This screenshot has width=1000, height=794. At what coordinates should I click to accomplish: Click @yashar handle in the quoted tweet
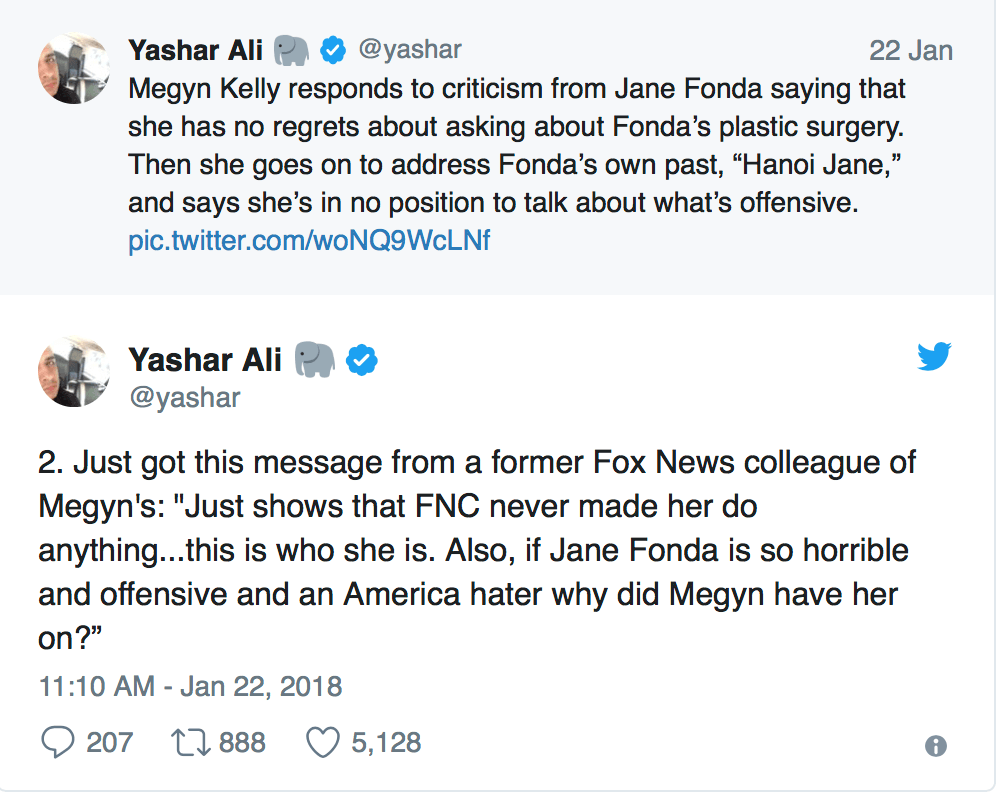point(409,48)
